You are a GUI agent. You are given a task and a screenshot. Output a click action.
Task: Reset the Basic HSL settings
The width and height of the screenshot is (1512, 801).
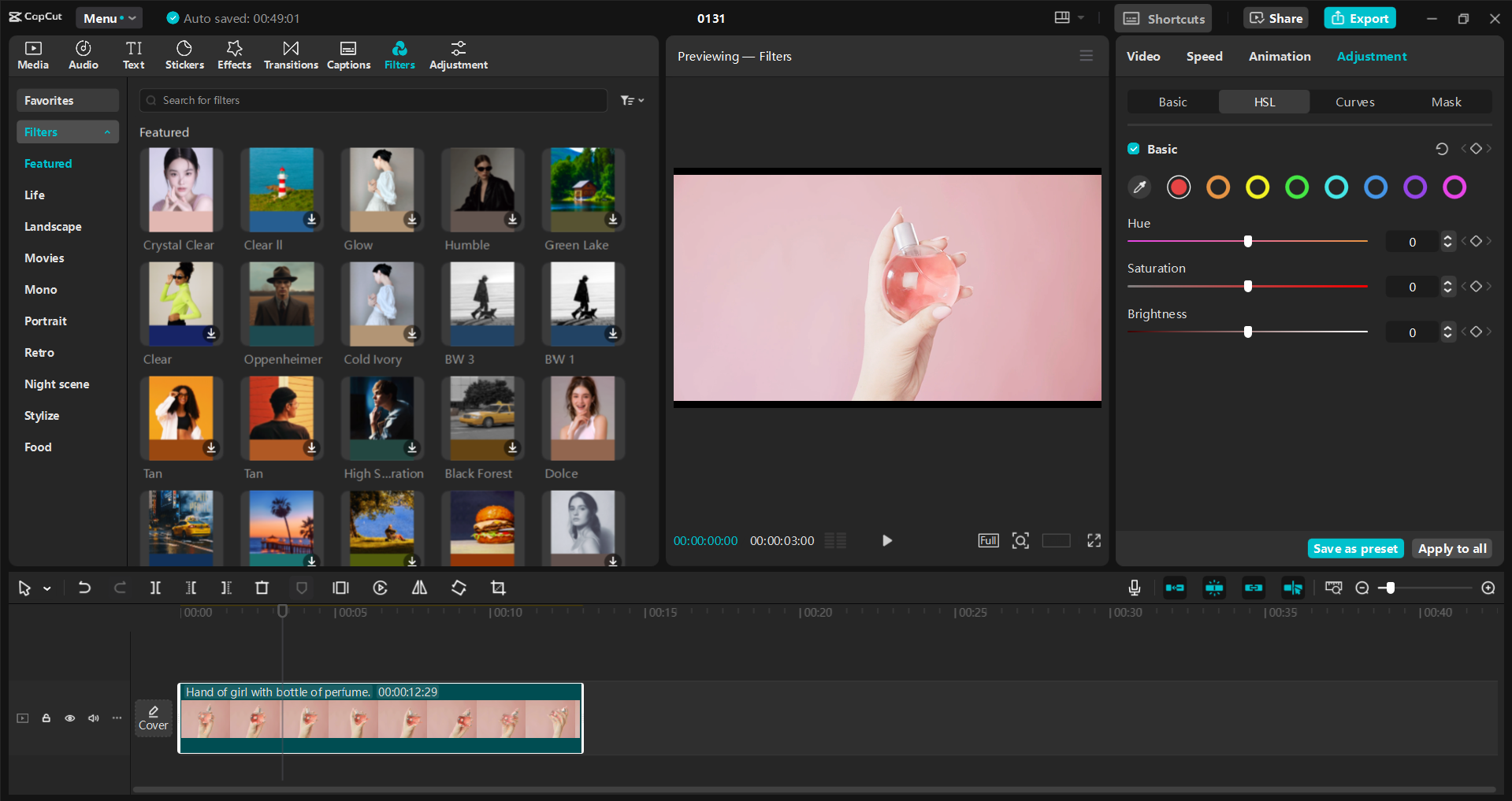(x=1441, y=149)
